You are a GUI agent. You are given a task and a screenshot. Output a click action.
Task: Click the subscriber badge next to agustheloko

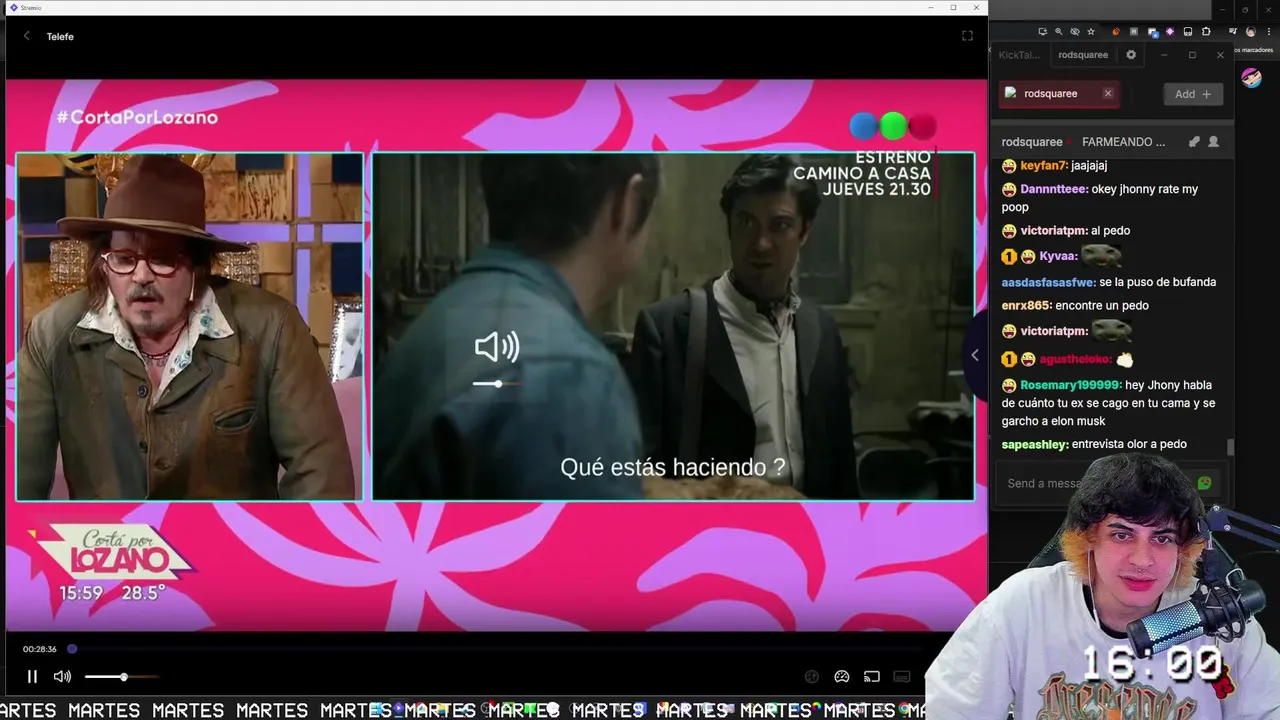[x=1009, y=359]
